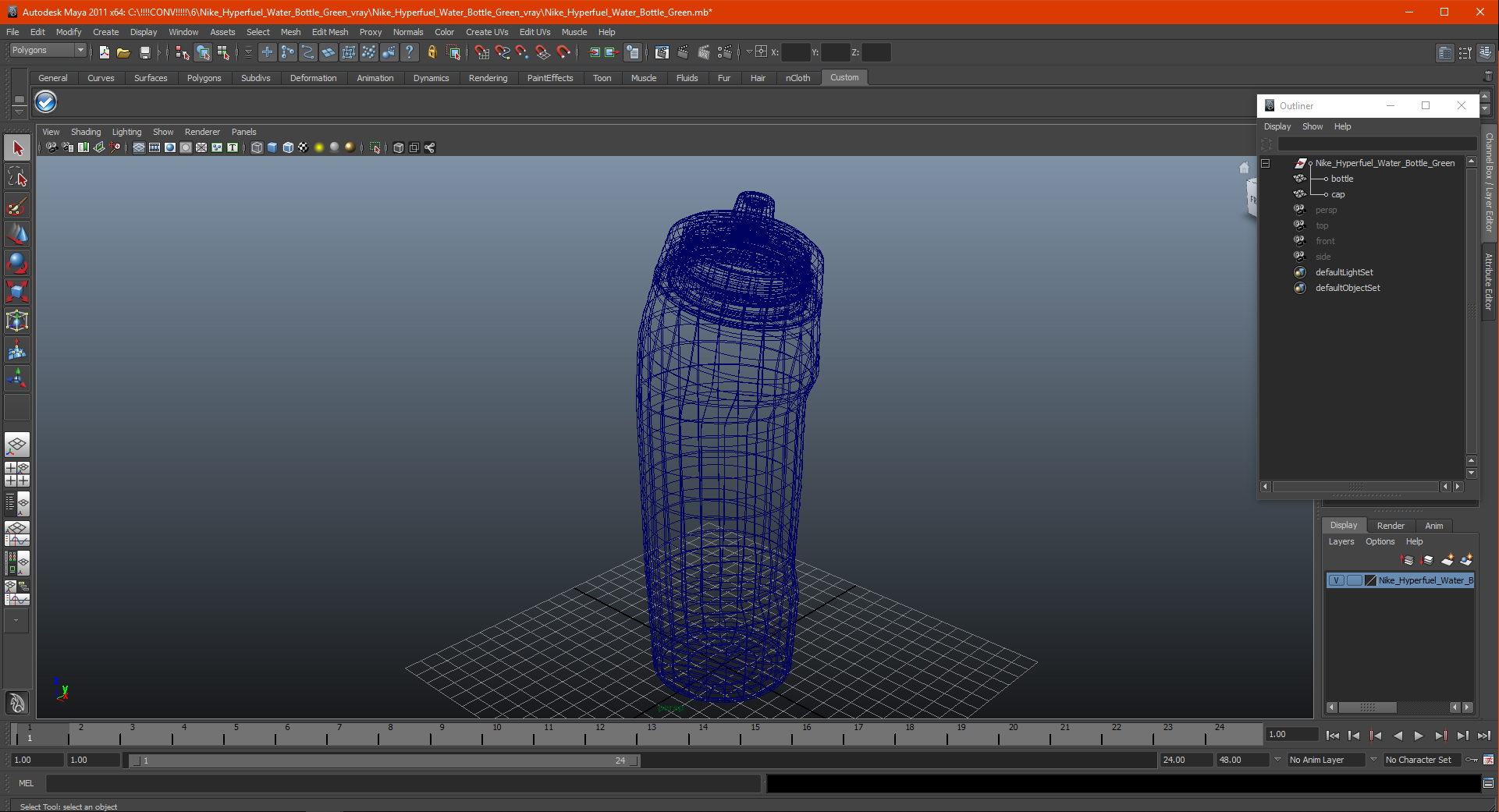Select the Universal Manipulator tool
The height and width of the screenshot is (812, 1499).
pos(17,321)
